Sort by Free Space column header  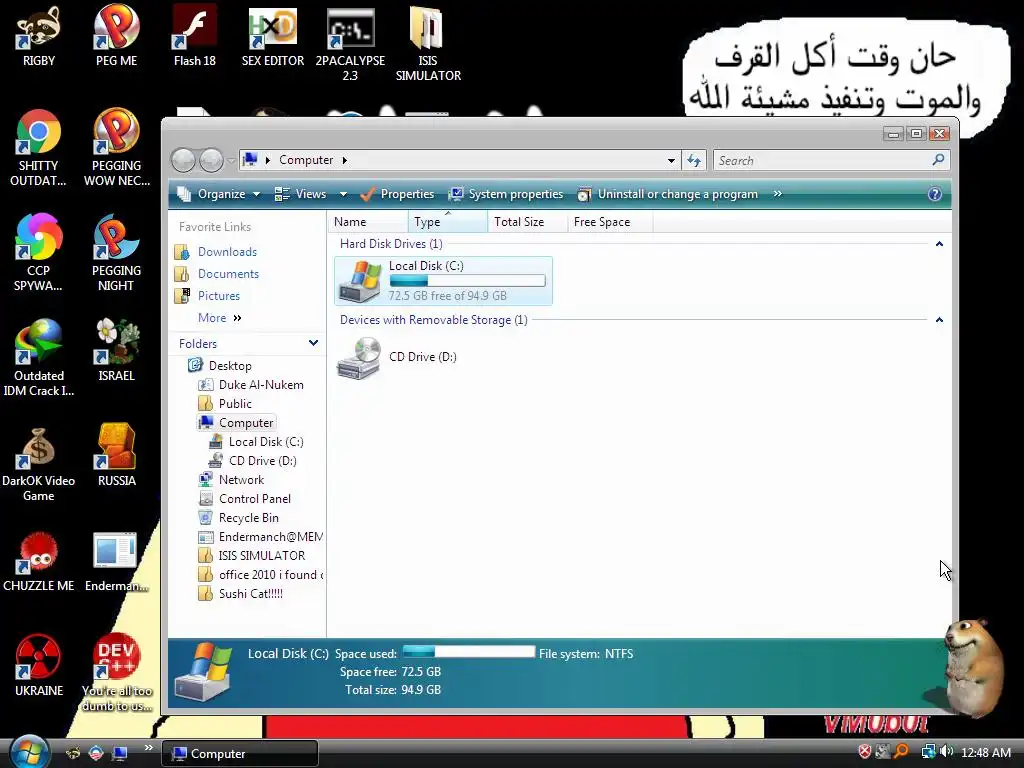point(610,222)
